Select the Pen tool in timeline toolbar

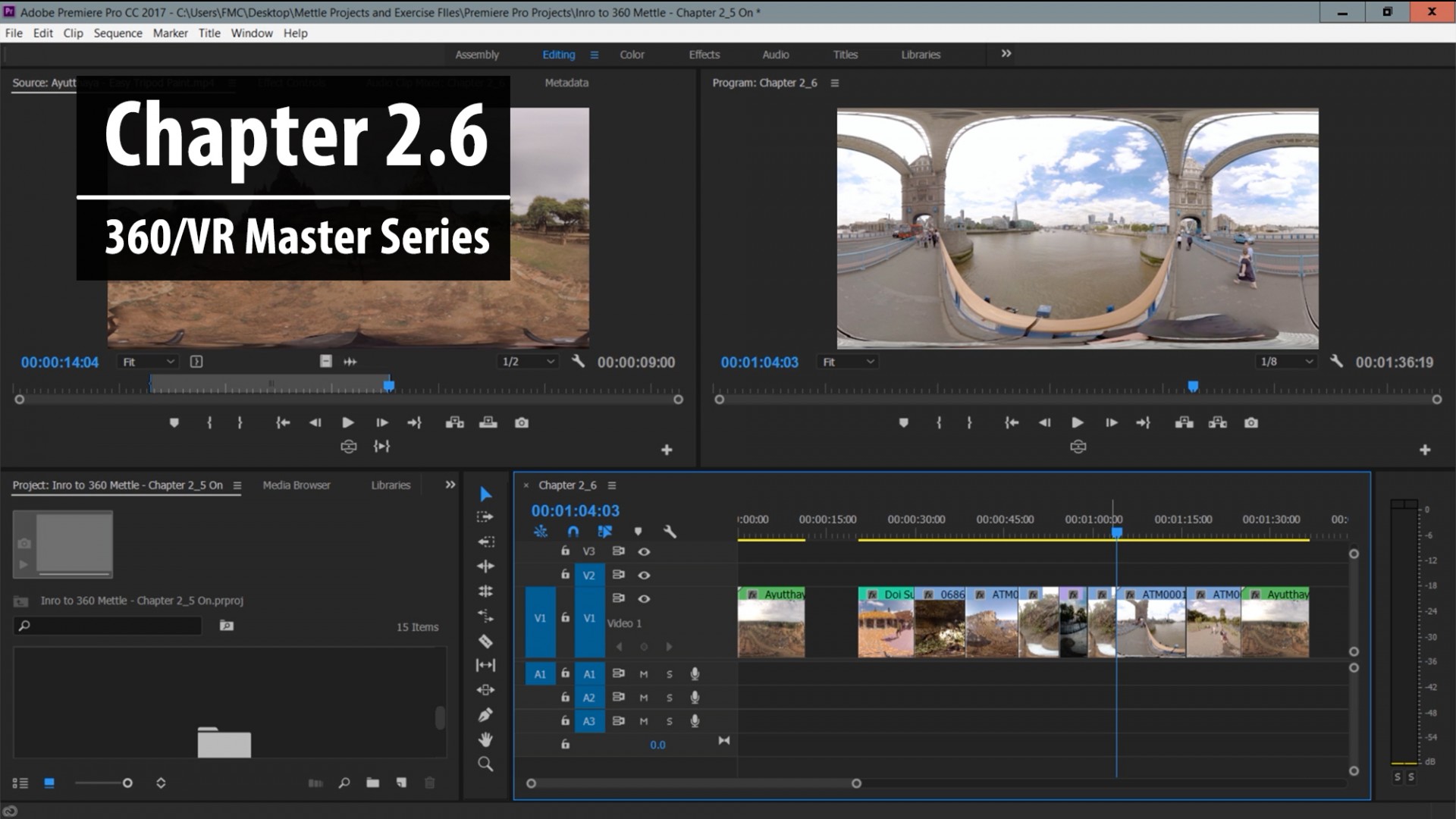coord(486,714)
